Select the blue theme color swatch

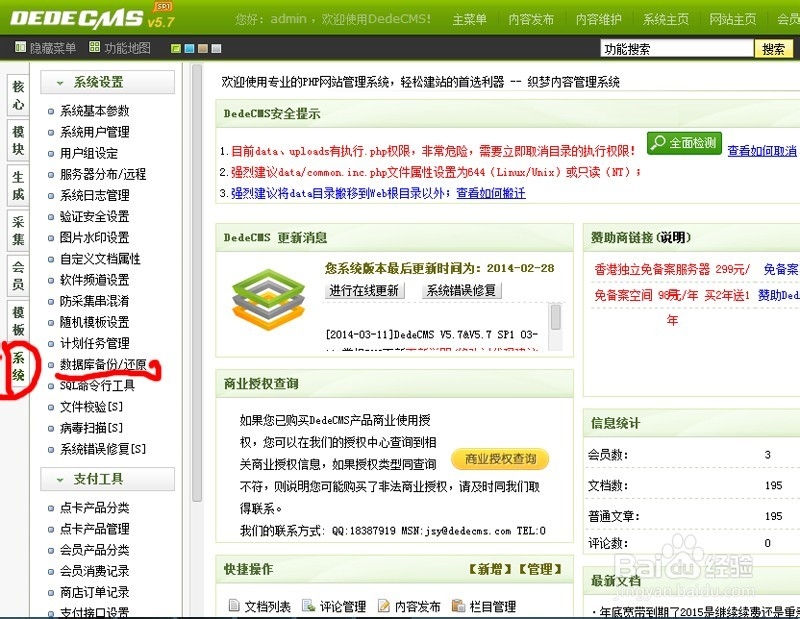[x=187, y=47]
